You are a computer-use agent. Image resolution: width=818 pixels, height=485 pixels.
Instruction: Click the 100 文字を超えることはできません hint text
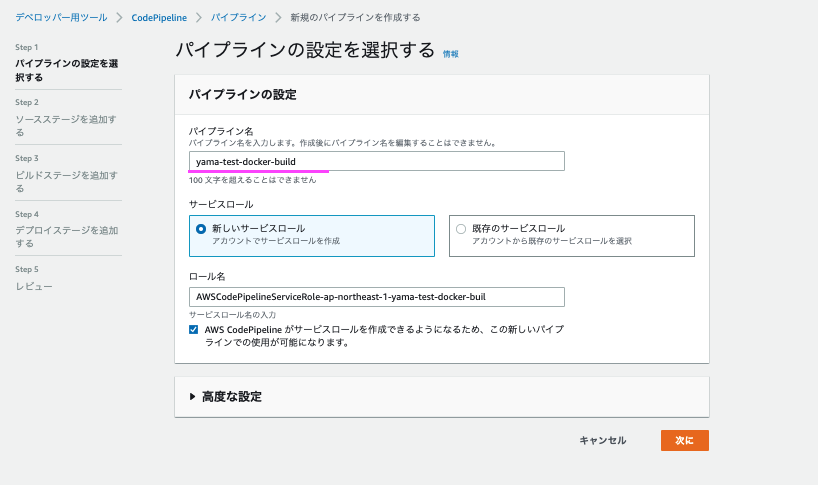click(x=252, y=180)
